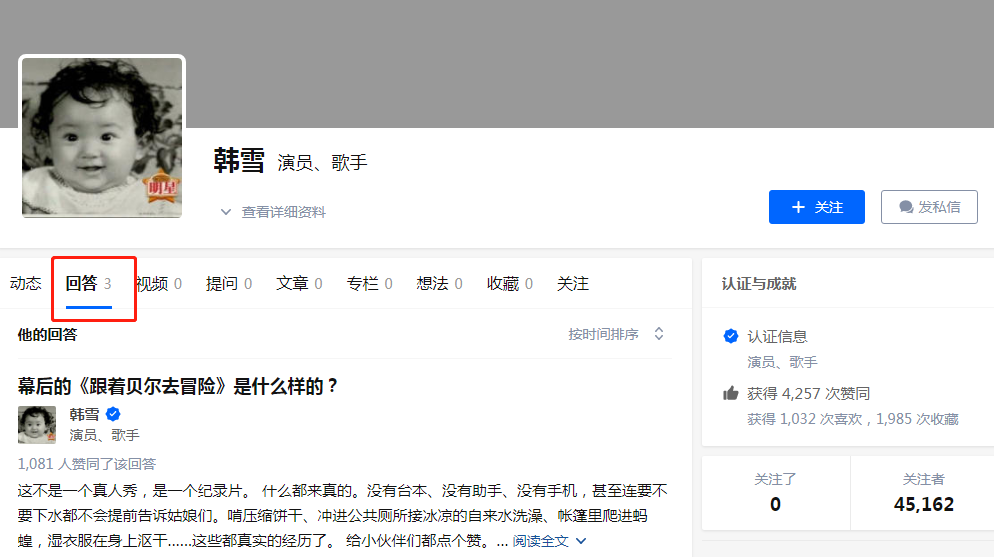Expand answer with 阅读全文

click(549, 541)
